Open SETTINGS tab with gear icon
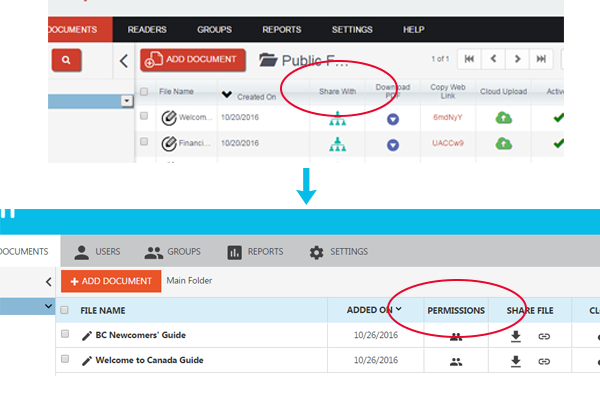 (x=338, y=252)
